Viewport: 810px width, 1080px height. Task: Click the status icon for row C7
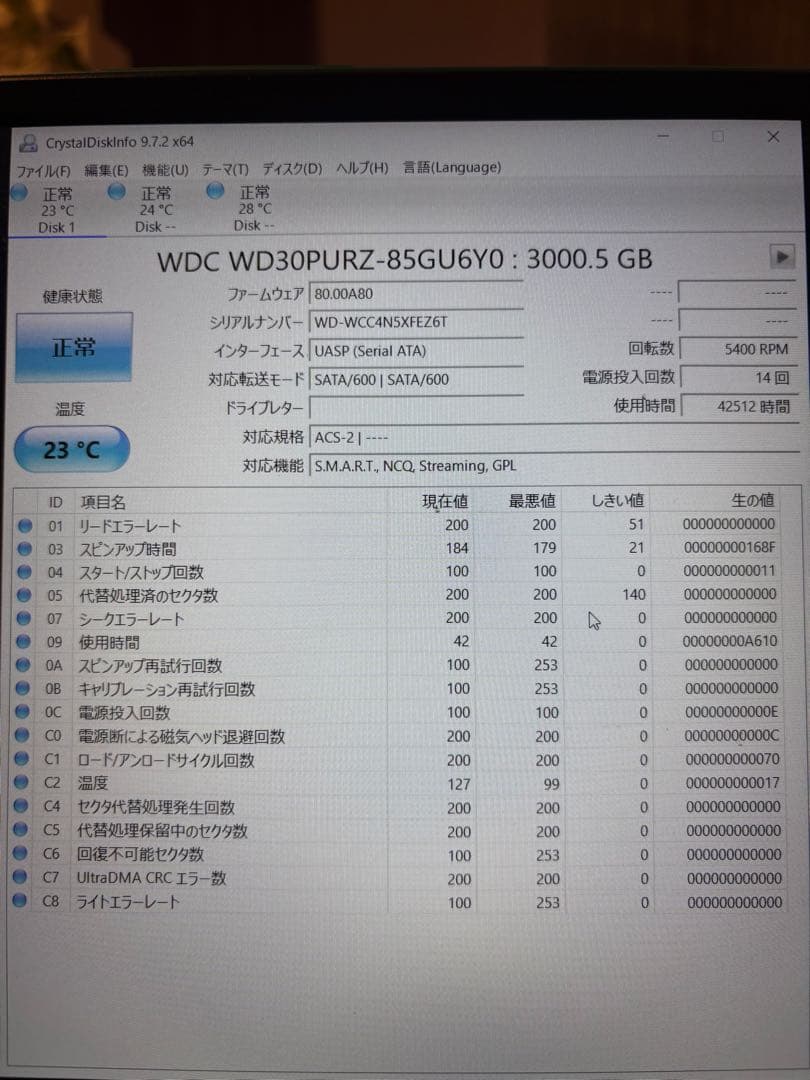coord(20,877)
